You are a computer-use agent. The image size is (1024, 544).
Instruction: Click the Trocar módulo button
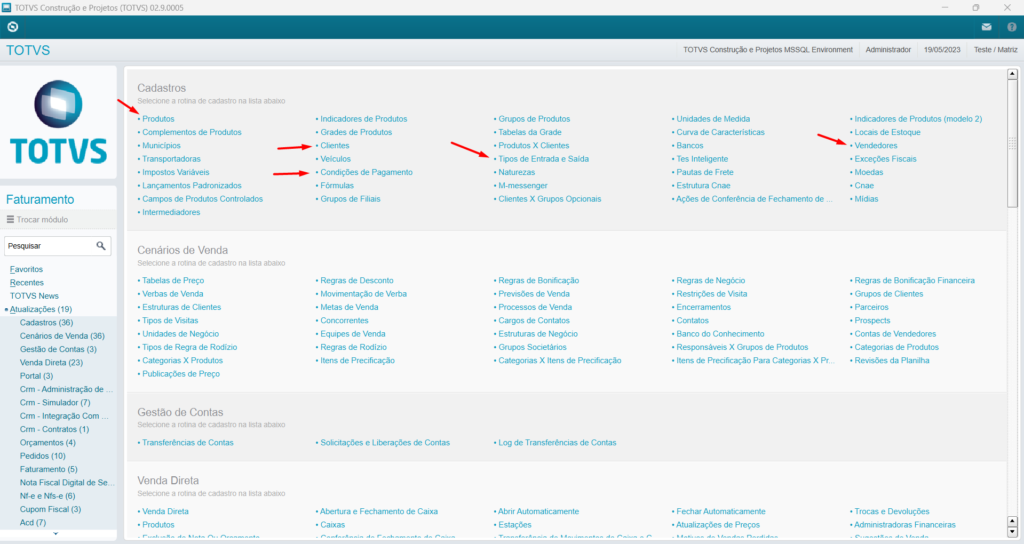[37, 219]
